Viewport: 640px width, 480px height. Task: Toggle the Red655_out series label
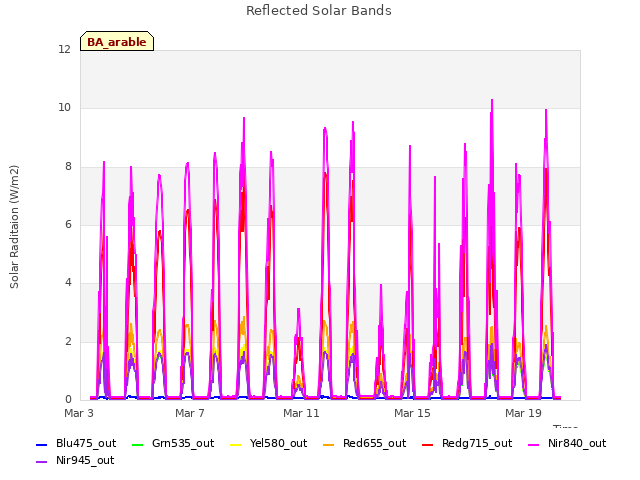pyautogui.click(x=375, y=444)
